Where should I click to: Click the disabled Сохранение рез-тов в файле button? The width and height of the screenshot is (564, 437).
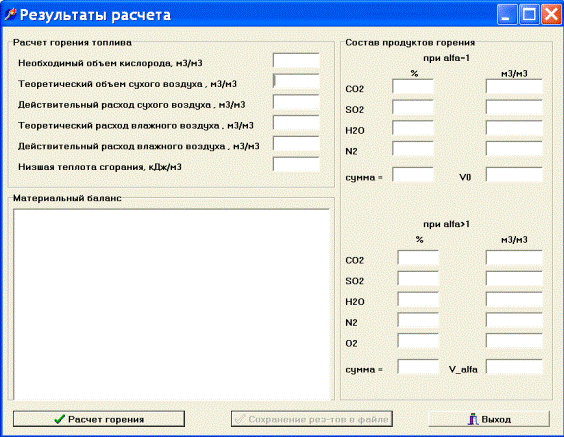pyautogui.click(x=311, y=419)
